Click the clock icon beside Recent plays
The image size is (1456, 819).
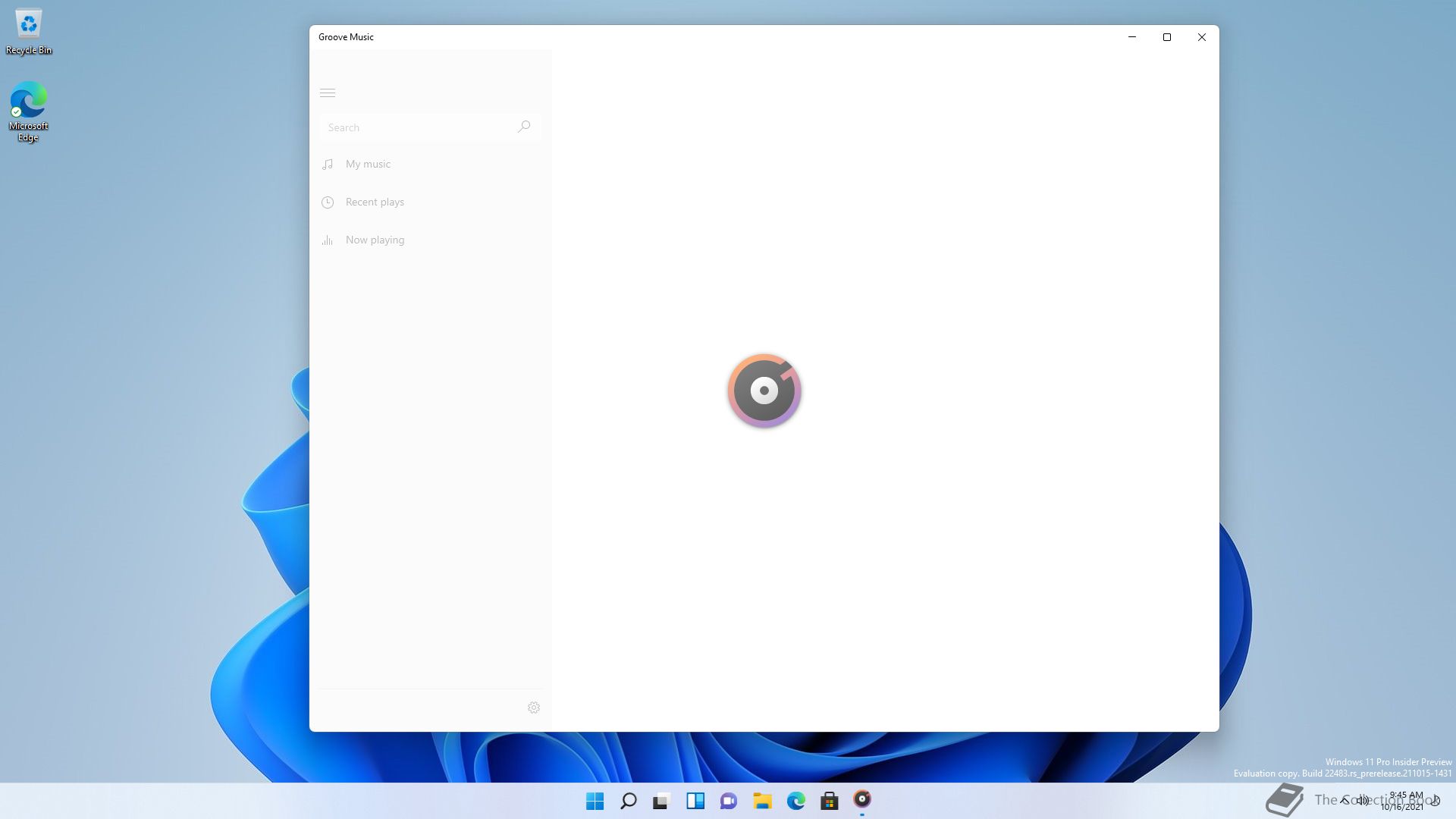pos(328,202)
